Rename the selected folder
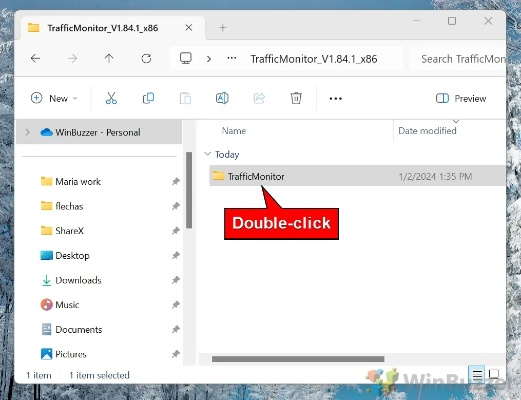This screenshot has width=521, height=400. [222, 98]
